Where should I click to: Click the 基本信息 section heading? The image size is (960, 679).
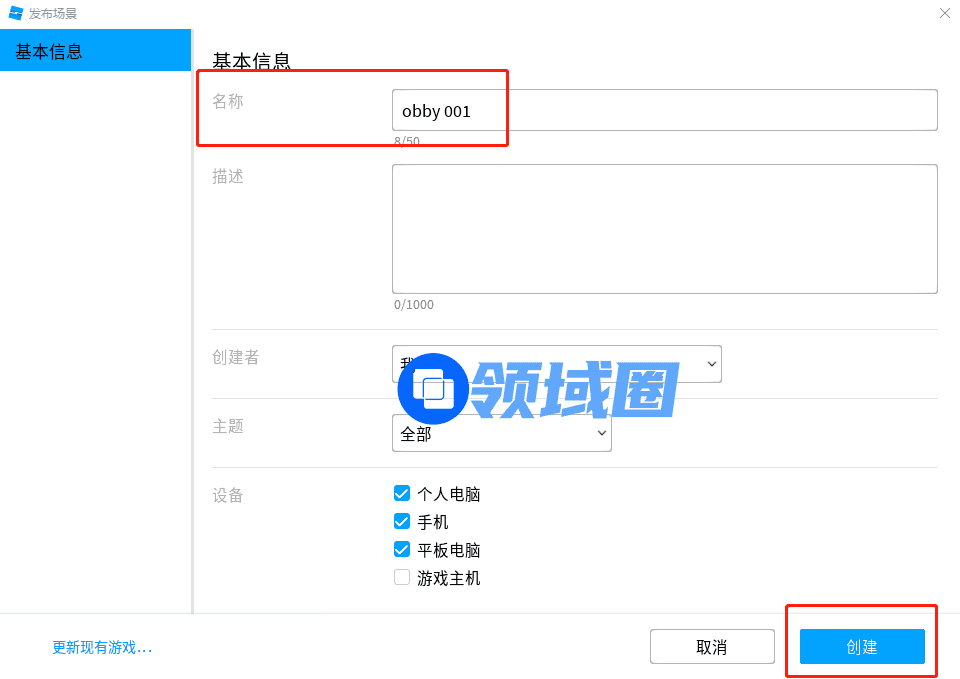251,60
